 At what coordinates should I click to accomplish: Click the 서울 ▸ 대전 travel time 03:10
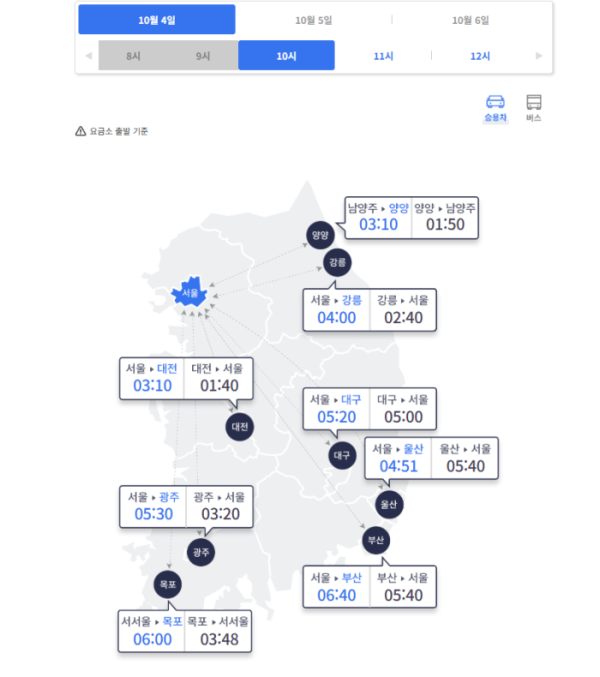tap(153, 386)
